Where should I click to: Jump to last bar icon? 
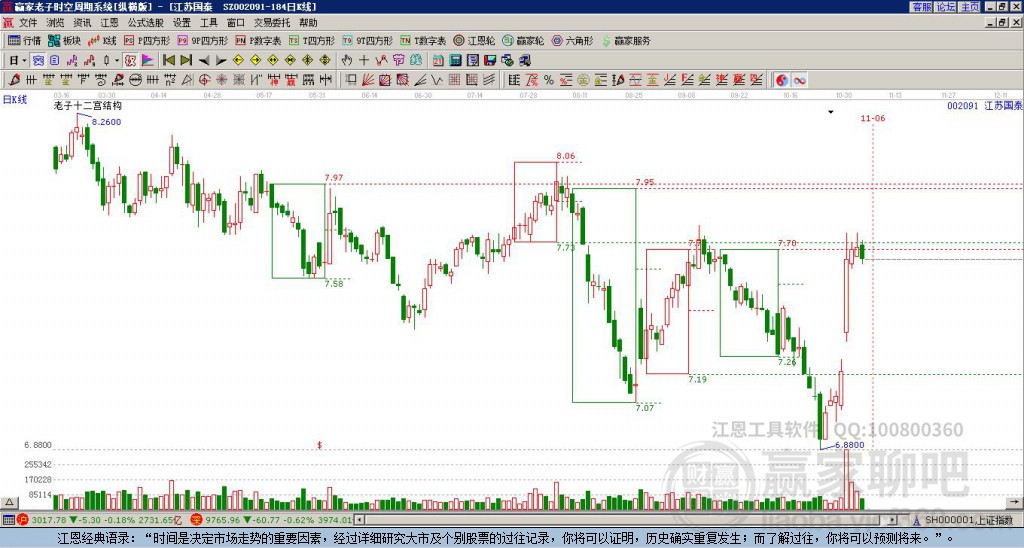tap(186, 60)
